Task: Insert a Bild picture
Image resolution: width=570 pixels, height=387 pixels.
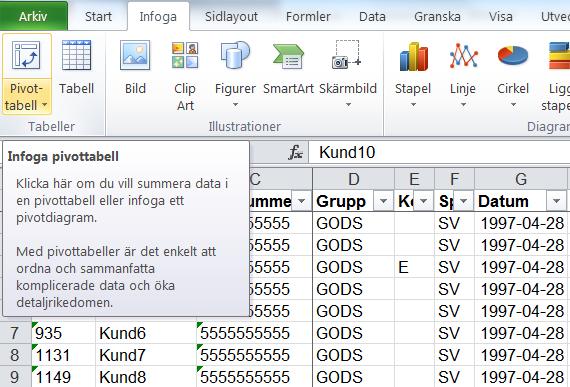Action: [135, 68]
